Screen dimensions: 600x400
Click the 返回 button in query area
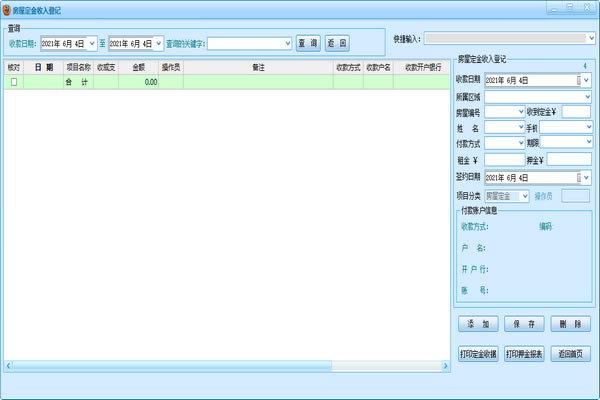(x=338, y=44)
